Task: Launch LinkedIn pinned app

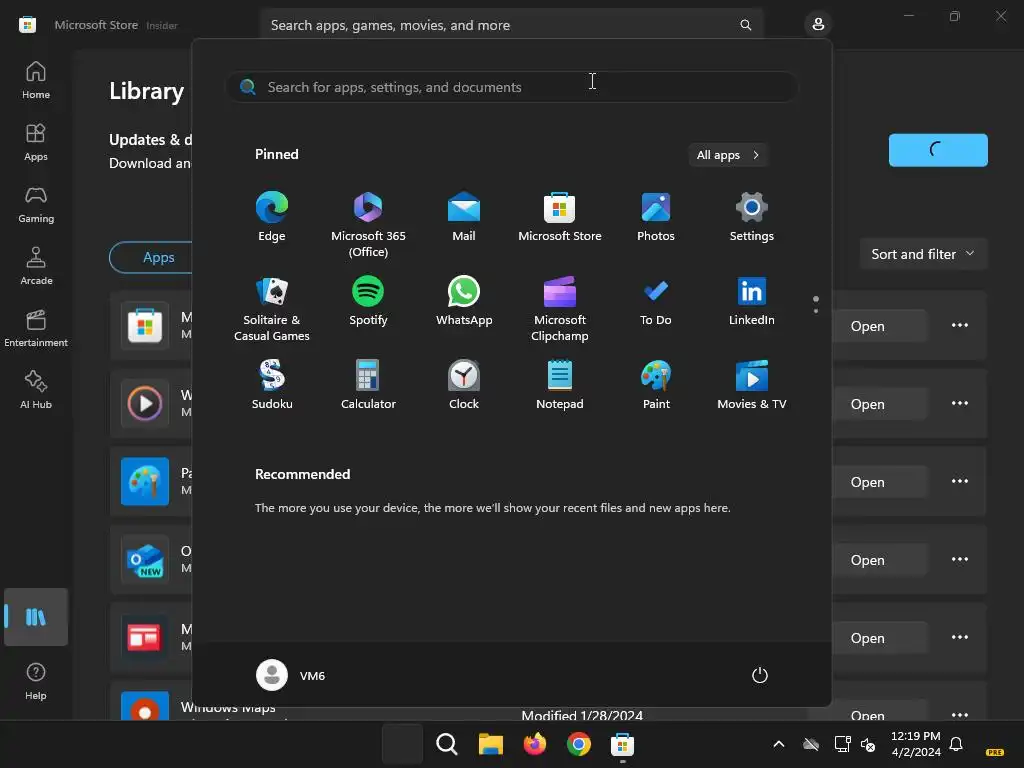Action: 752,301
